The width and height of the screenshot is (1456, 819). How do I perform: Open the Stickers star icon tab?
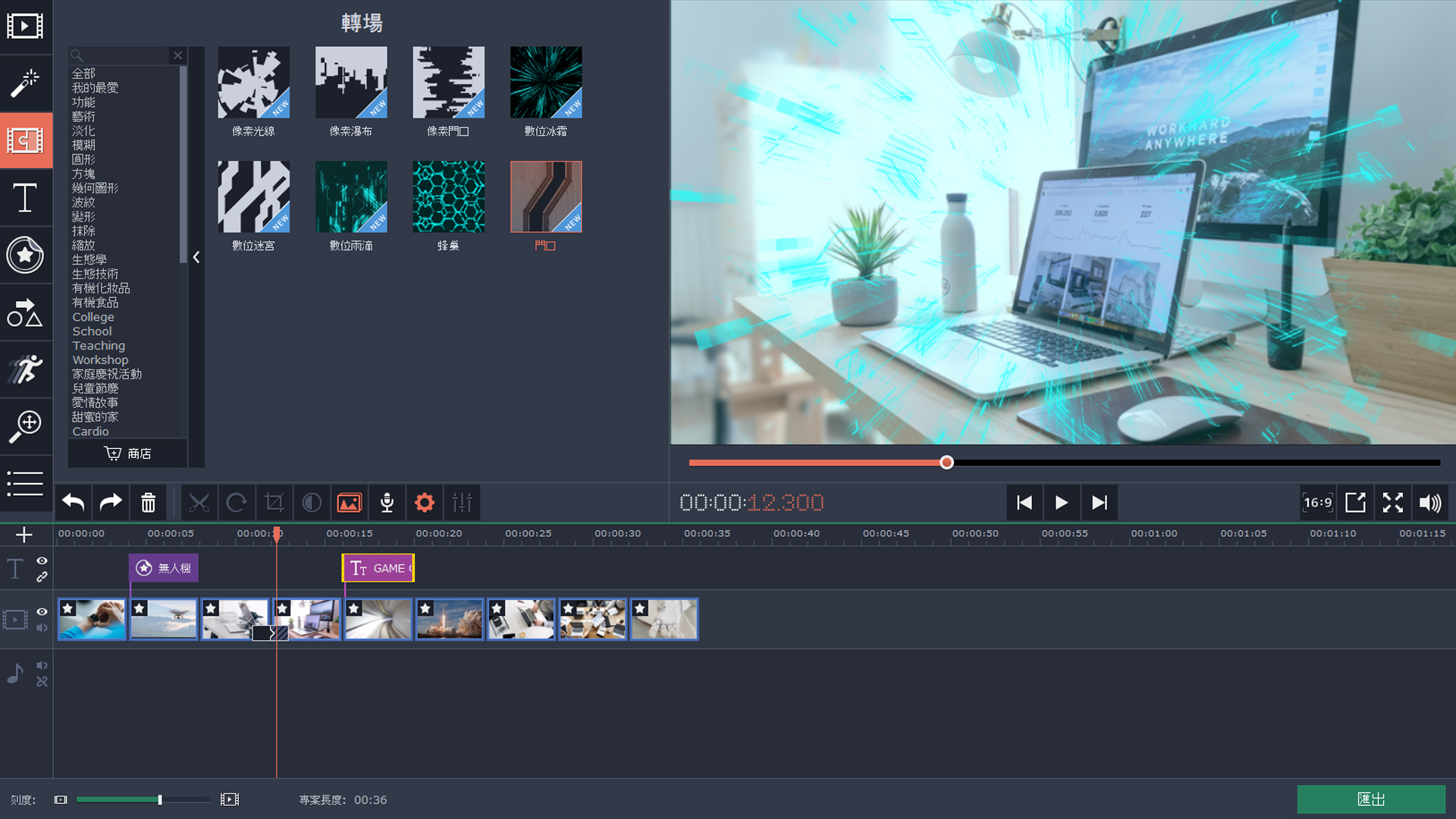click(25, 255)
